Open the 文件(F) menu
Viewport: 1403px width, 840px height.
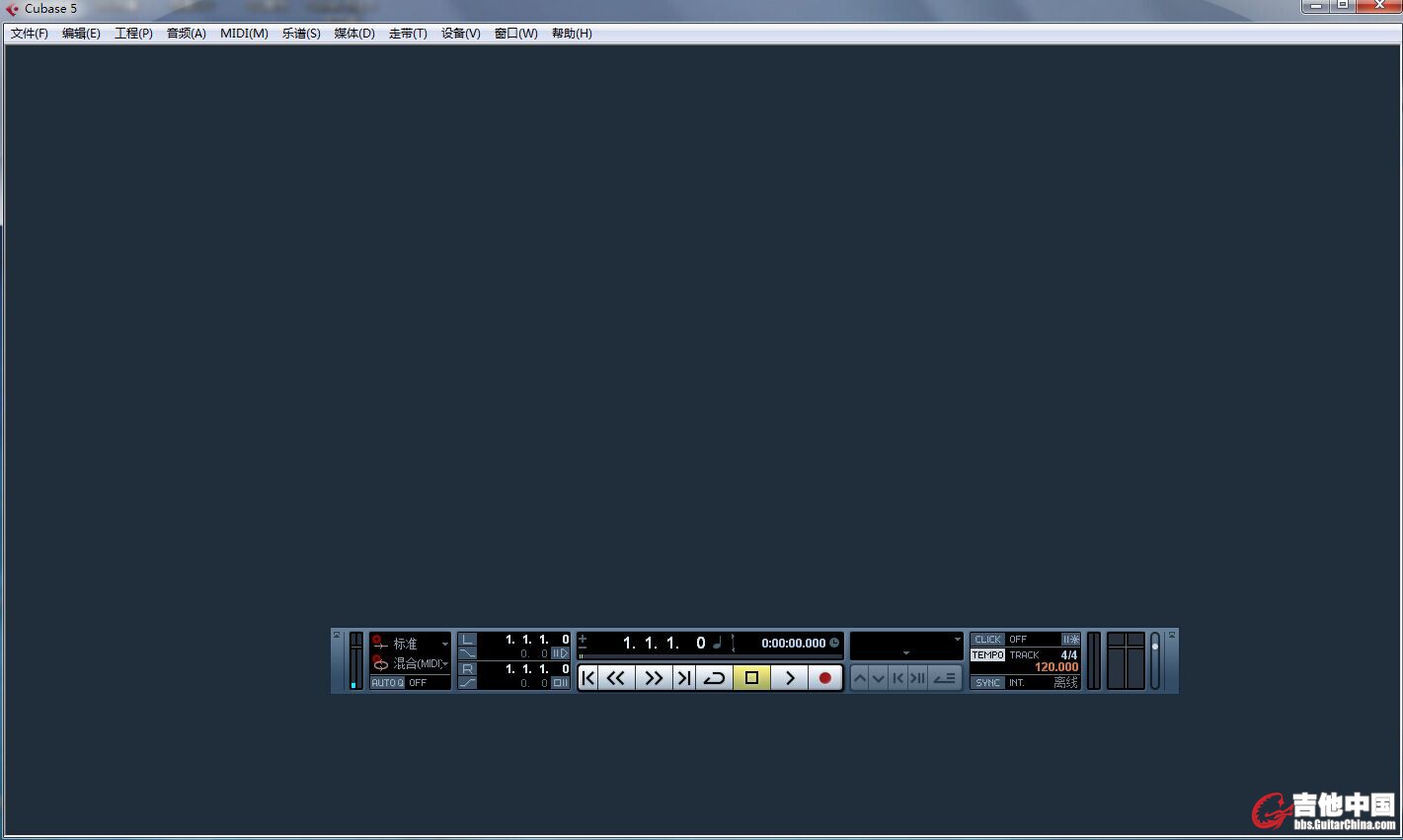coord(30,34)
